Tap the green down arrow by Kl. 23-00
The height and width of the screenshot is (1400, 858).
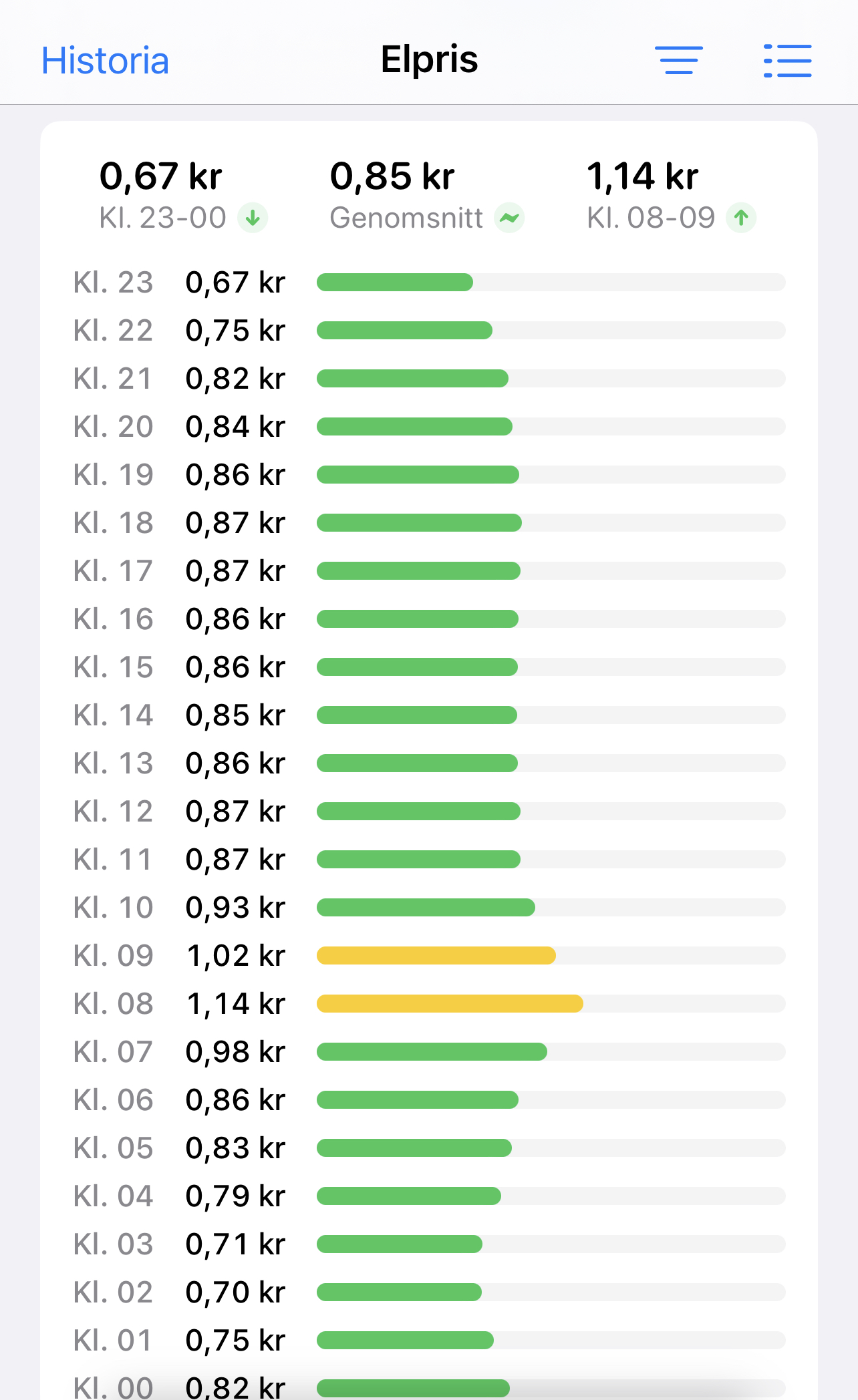tap(253, 218)
